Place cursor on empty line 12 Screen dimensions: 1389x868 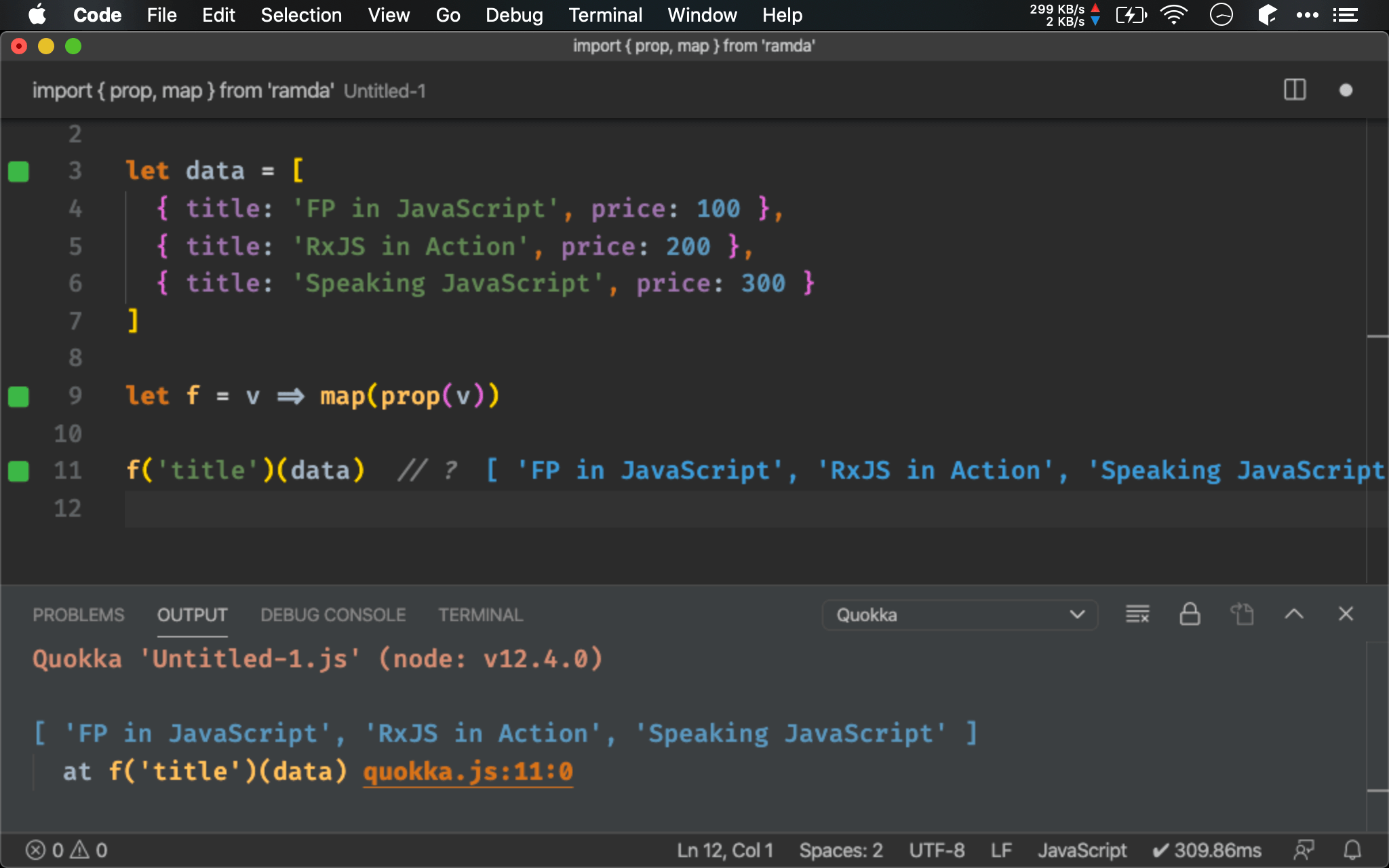click(745, 509)
